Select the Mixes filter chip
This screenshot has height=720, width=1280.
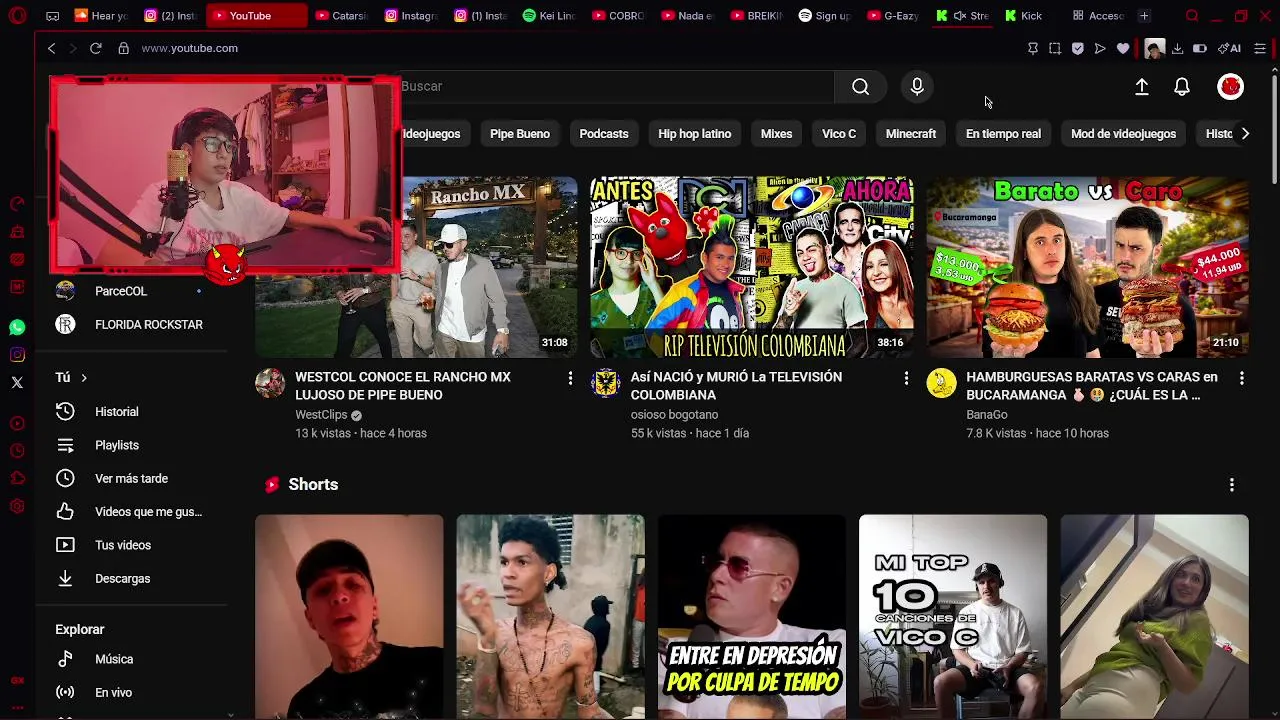[776, 134]
